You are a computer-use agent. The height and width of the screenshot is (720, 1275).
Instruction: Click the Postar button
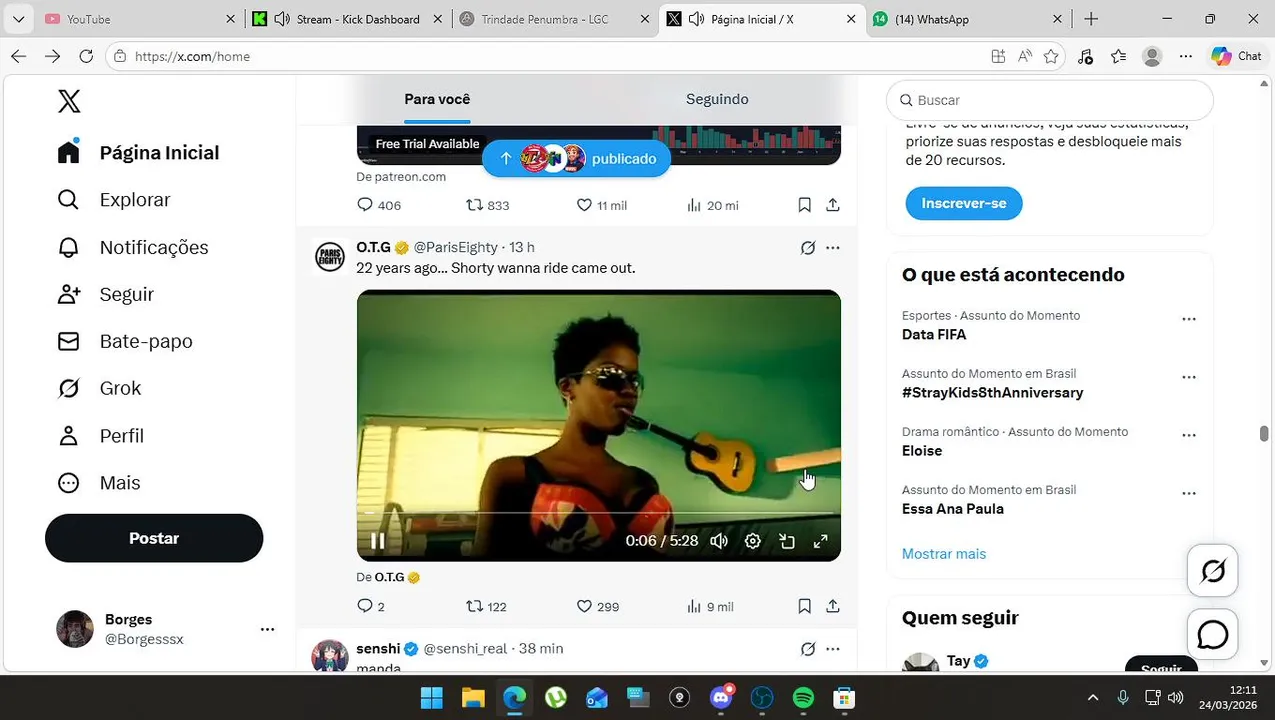click(x=154, y=538)
